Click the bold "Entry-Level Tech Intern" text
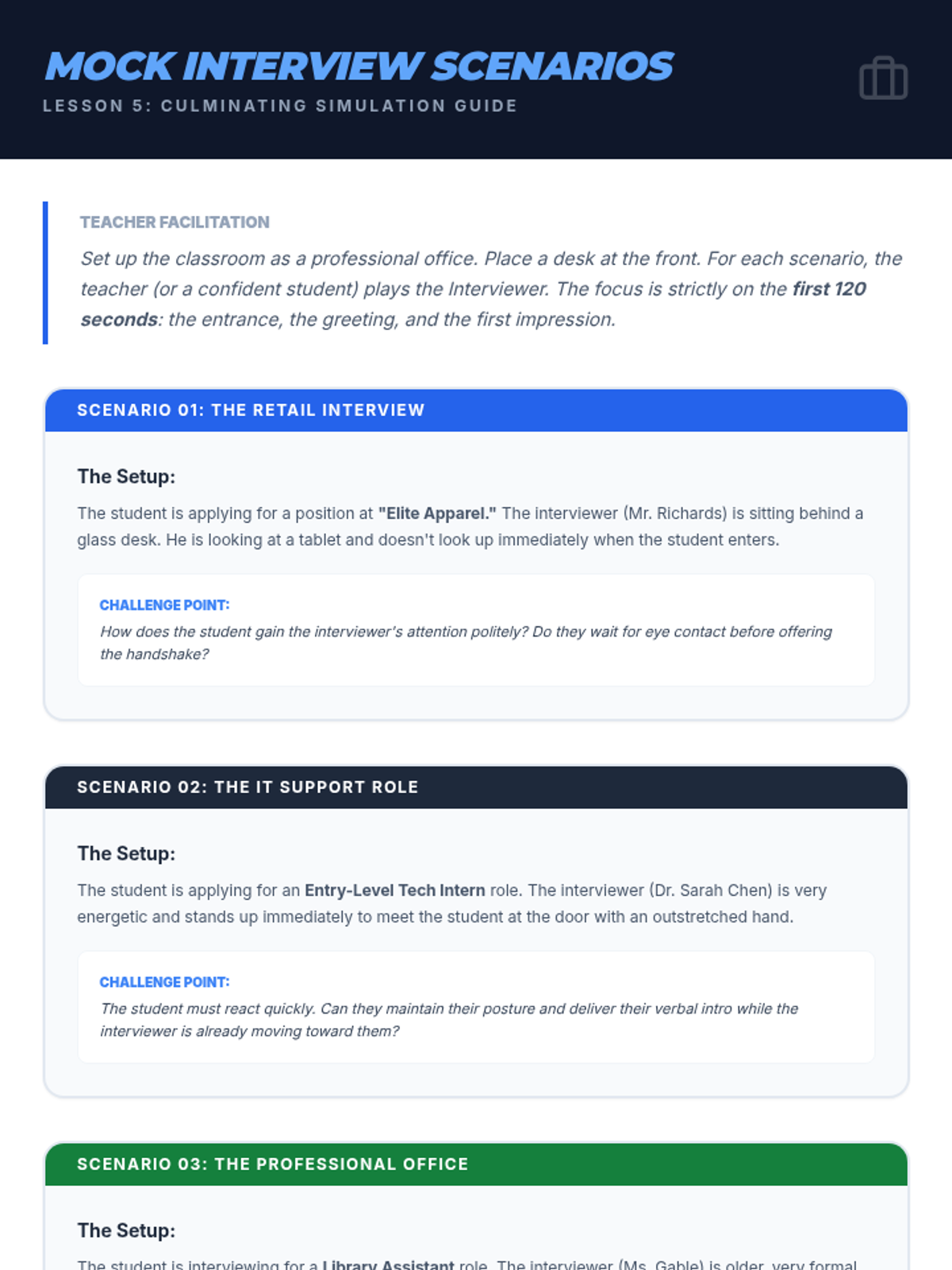This screenshot has width=952, height=1270. pyautogui.click(x=394, y=891)
